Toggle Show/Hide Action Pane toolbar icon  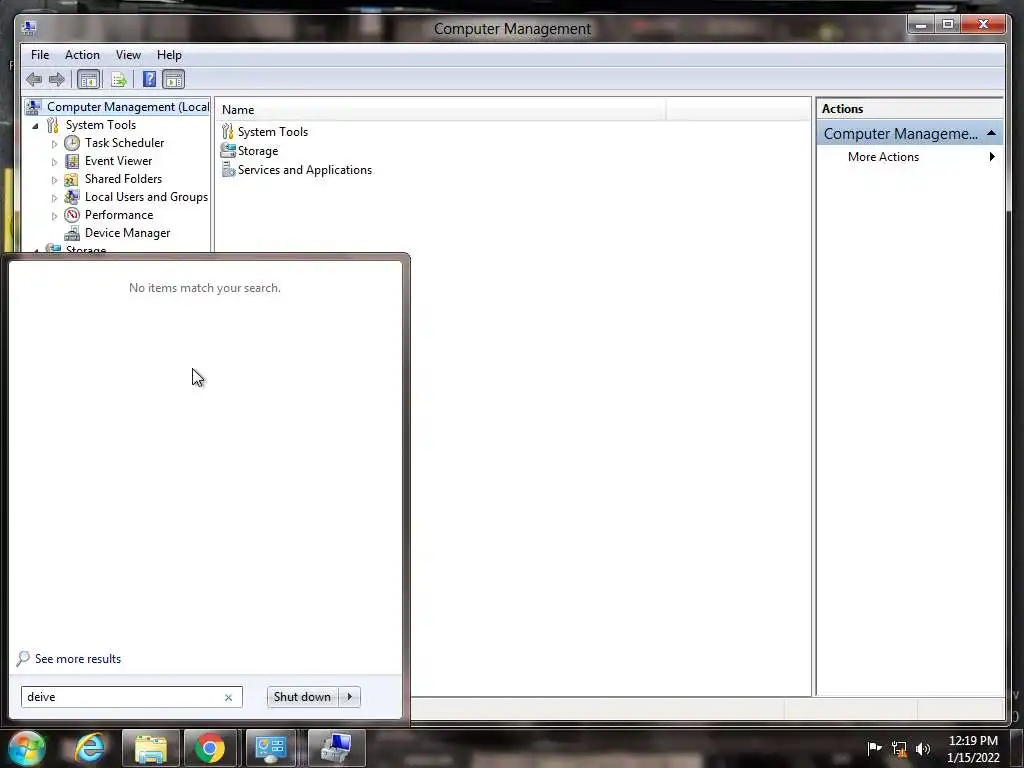[173, 80]
